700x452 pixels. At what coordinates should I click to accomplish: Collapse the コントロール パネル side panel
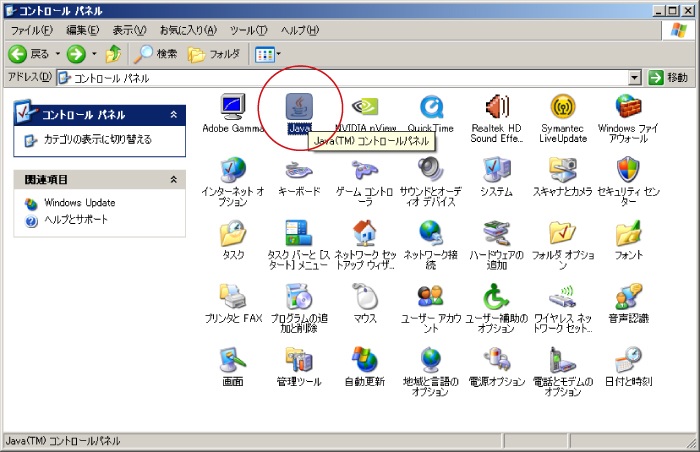click(x=173, y=115)
